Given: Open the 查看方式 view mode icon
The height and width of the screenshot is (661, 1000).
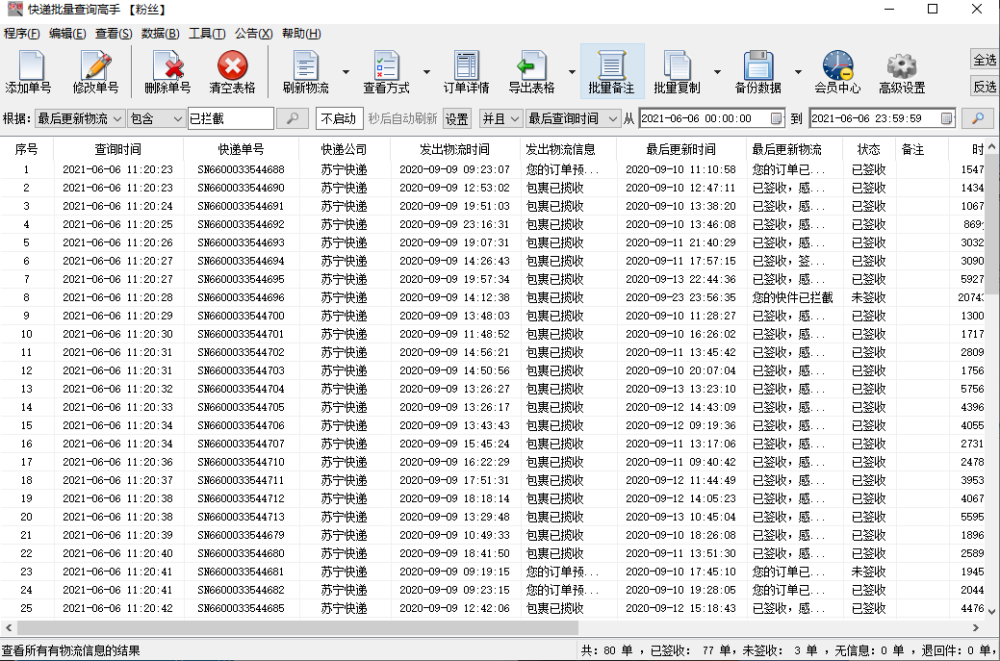Looking at the screenshot, I should coord(386,71).
